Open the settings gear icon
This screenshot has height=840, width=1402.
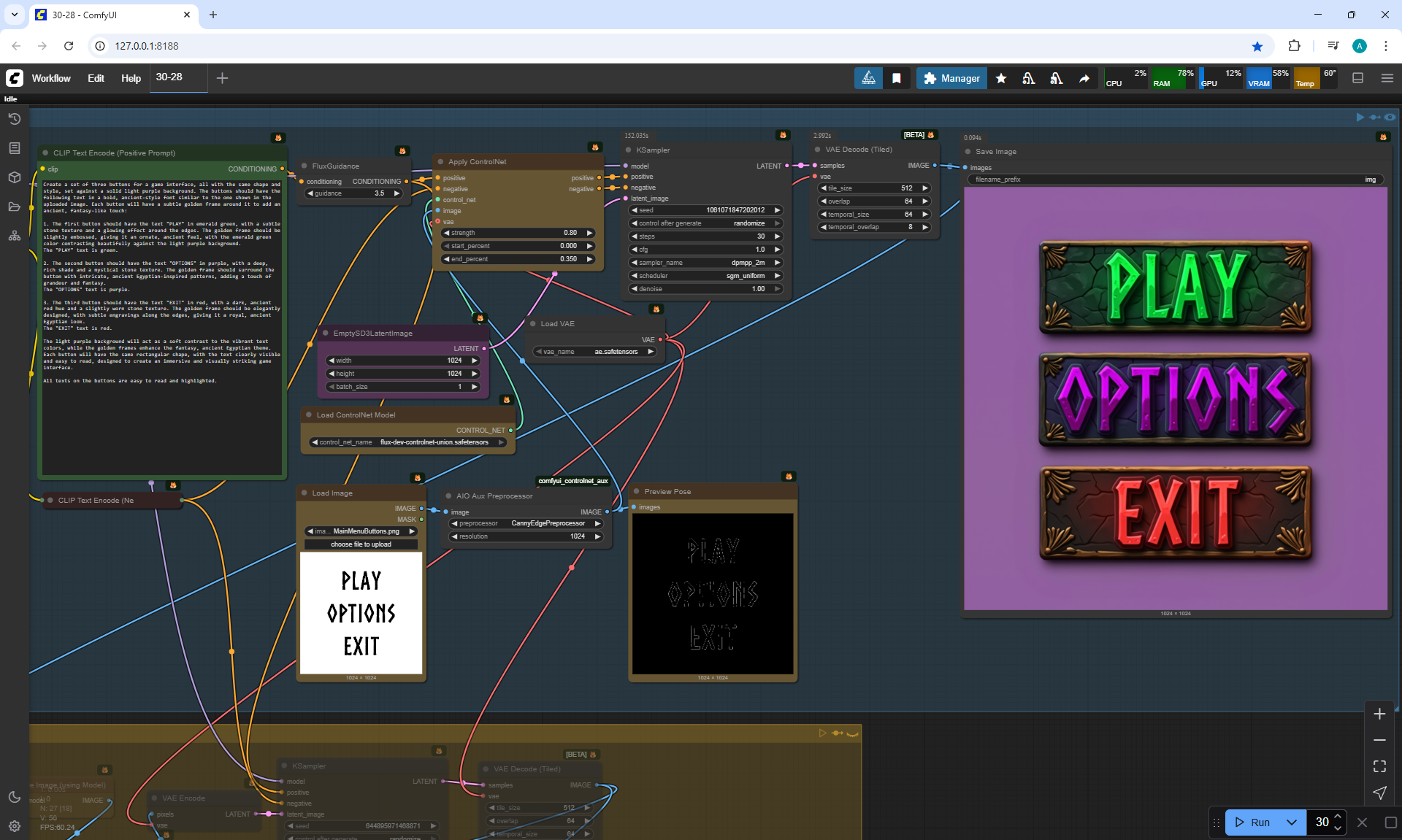click(14, 826)
